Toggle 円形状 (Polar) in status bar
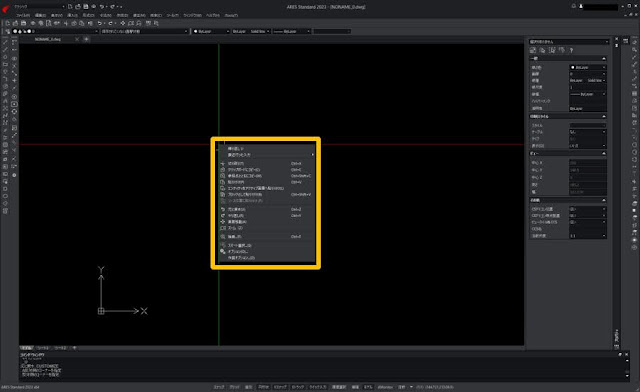This screenshot has height=392, width=640. [263, 387]
